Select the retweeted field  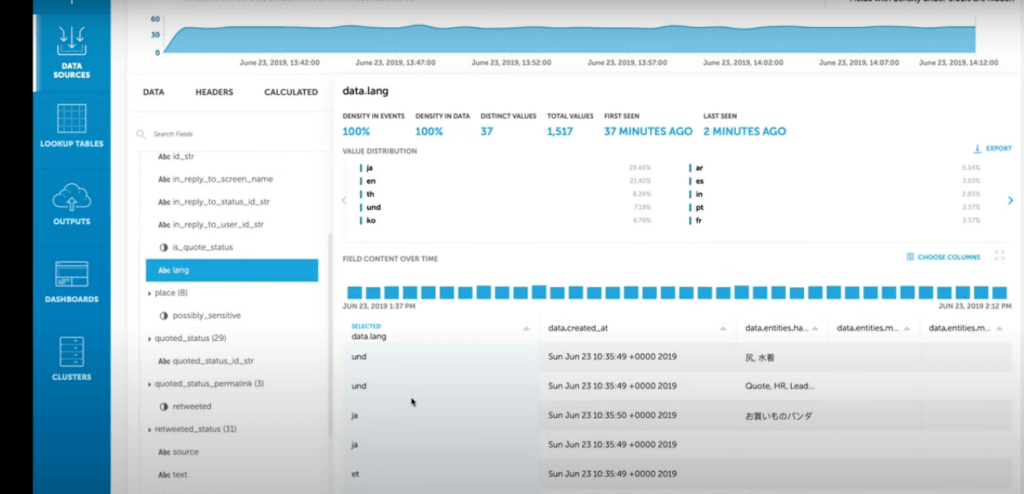(192, 406)
